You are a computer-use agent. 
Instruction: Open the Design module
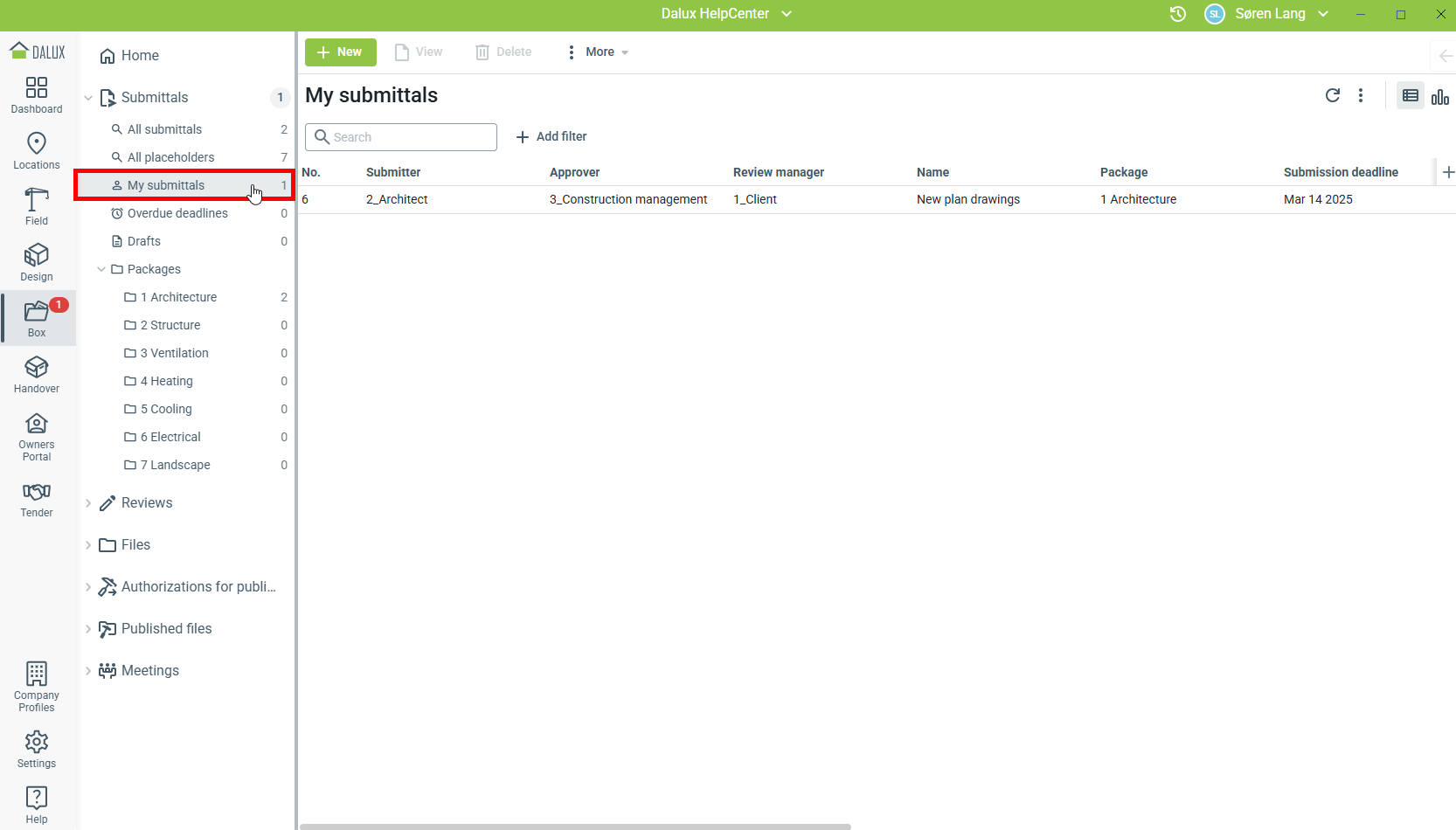(37, 263)
